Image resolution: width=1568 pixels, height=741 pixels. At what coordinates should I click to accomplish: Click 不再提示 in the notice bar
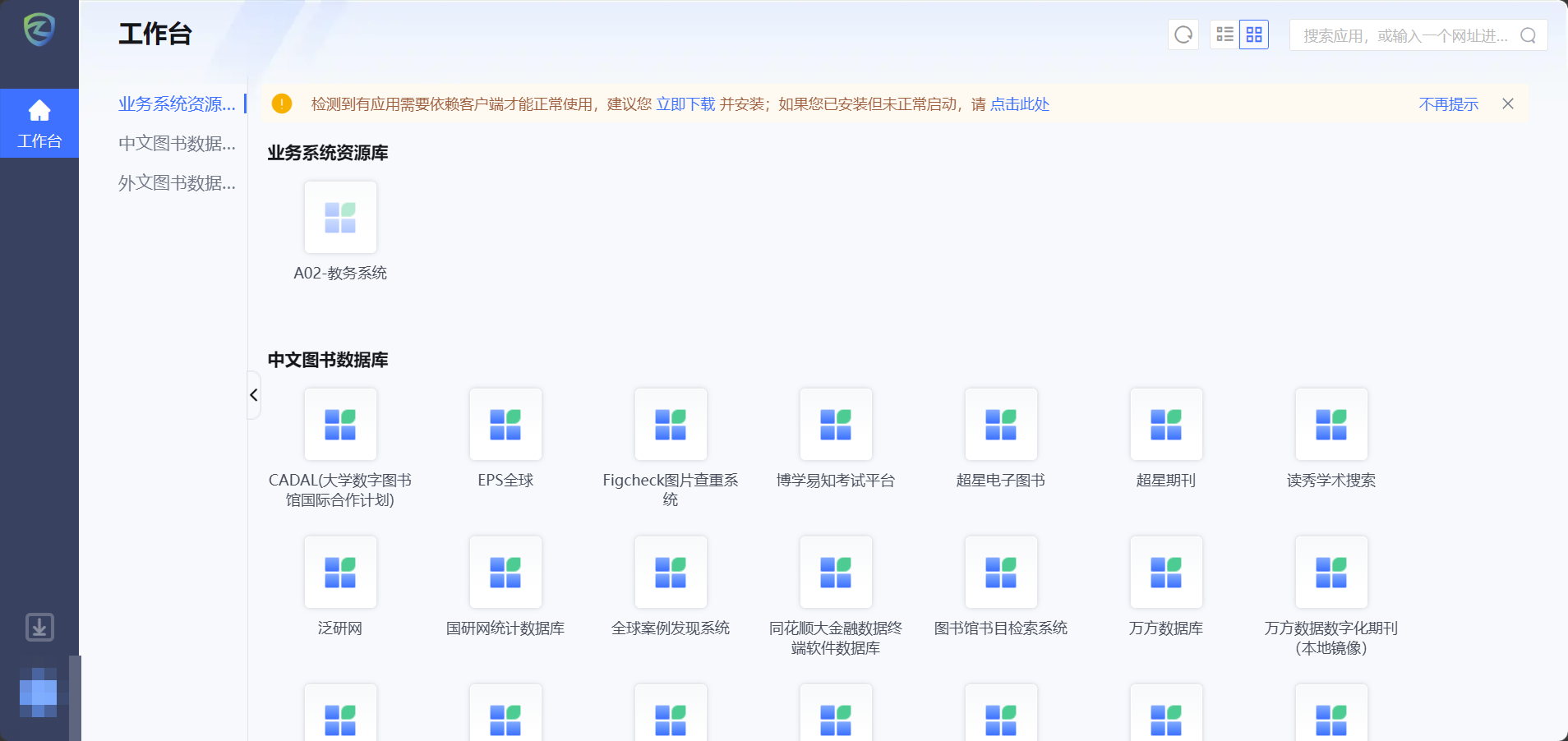(x=1448, y=104)
